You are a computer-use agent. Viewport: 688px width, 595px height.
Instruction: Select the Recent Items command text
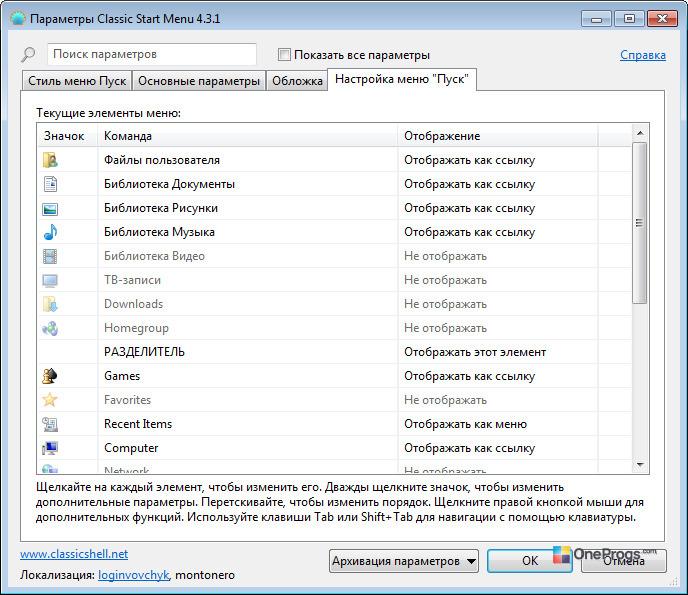coord(138,424)
